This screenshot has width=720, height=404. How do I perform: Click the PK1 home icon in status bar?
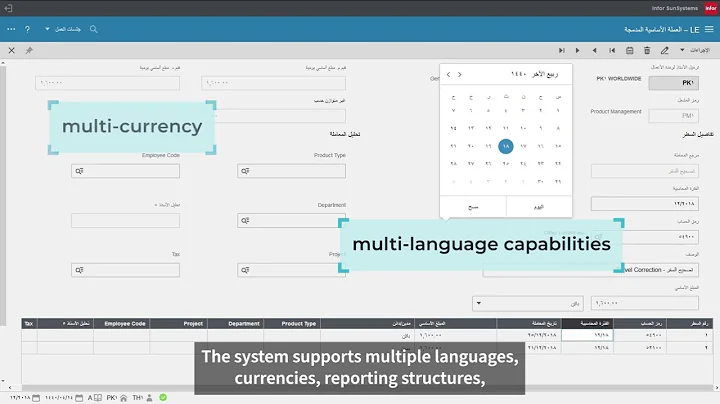click(x=124, y=398)
